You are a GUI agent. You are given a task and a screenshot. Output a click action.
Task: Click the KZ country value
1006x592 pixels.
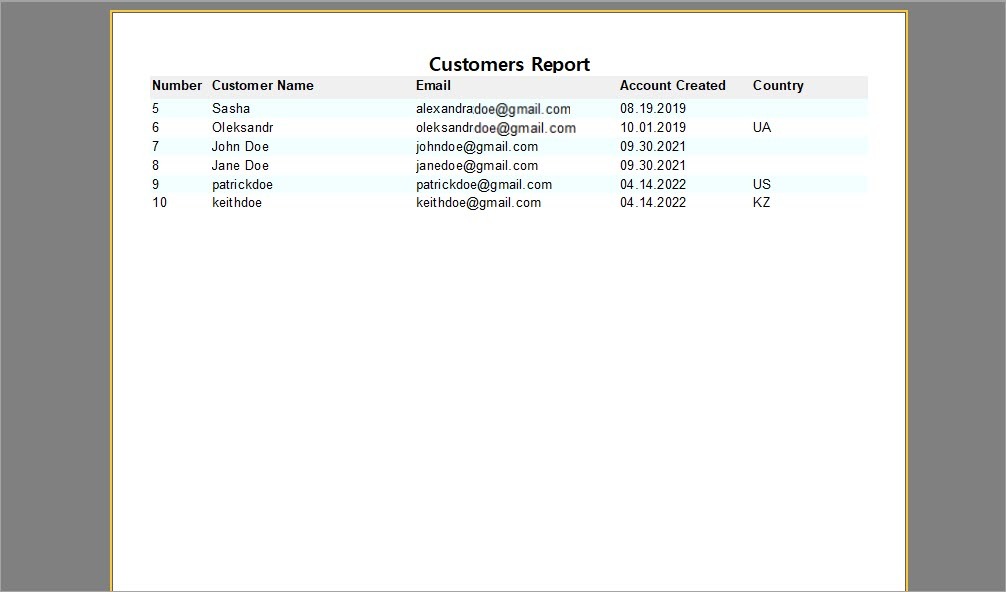click(x=762, y=202)
